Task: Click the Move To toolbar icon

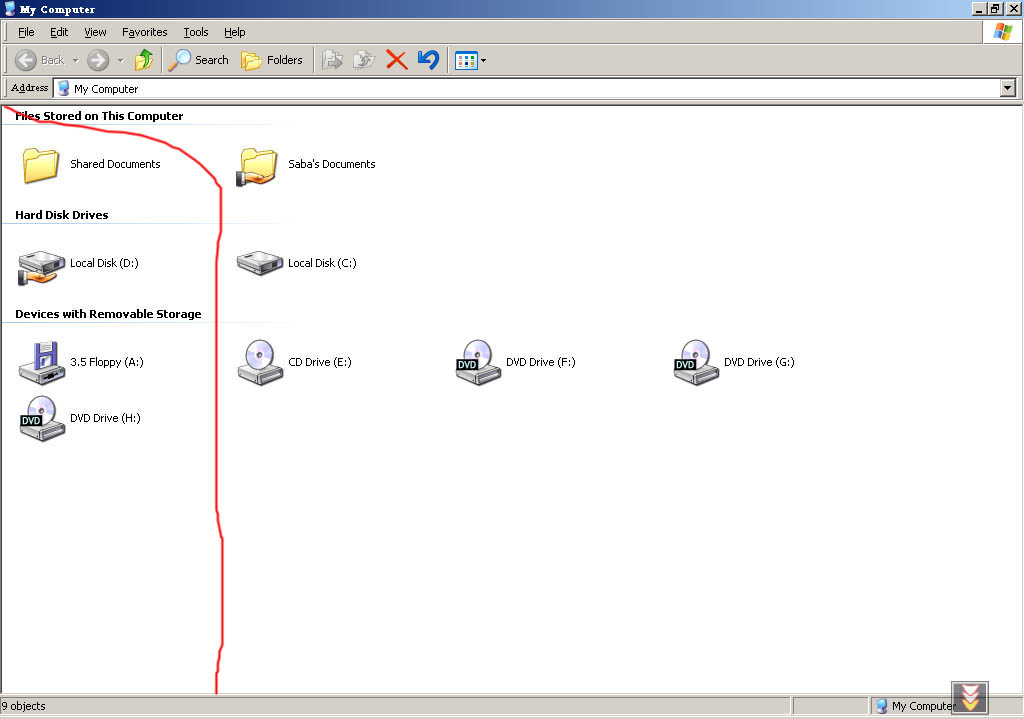Action: coord(332,60)
